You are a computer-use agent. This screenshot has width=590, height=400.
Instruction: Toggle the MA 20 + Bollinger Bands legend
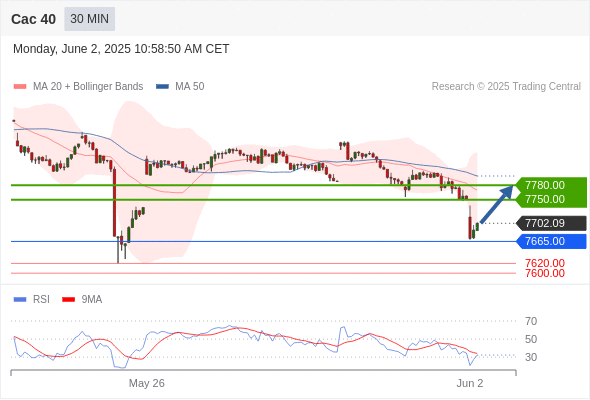[78, 87]
